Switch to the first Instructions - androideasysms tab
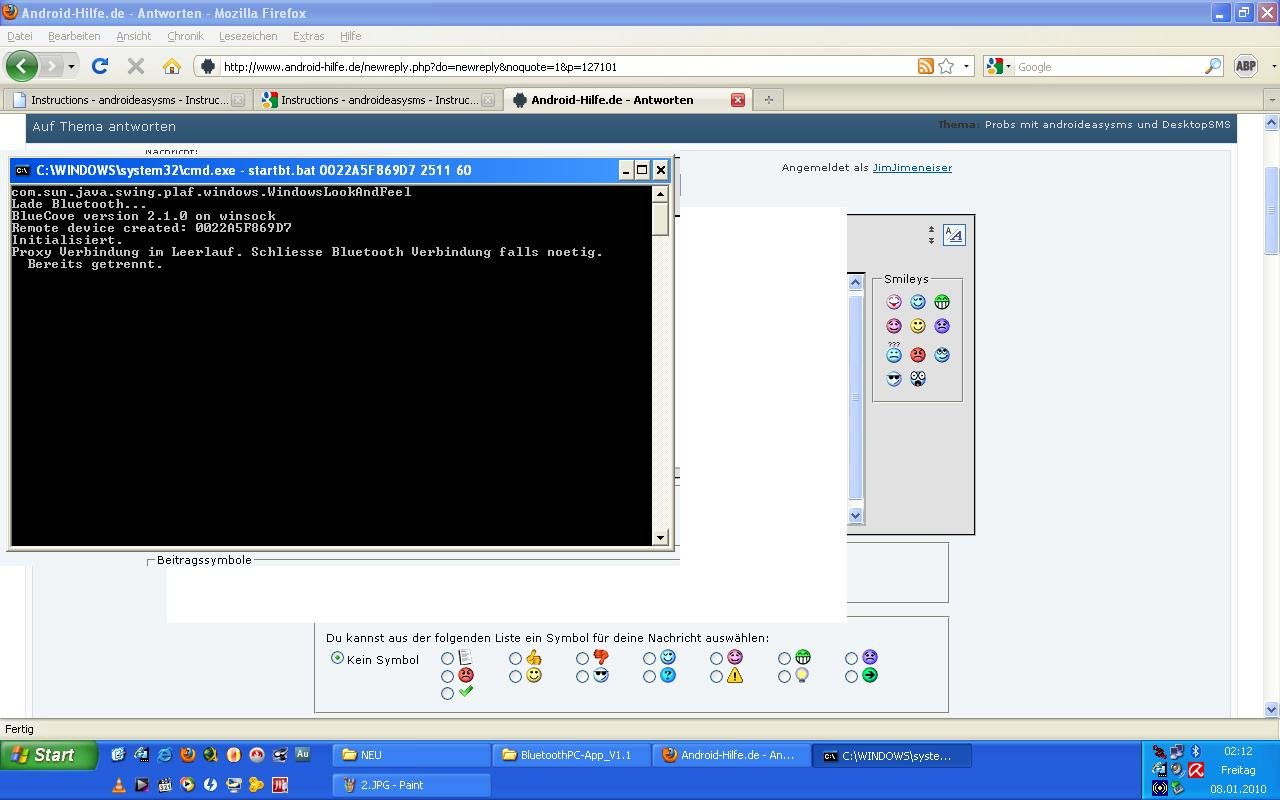 (127, 100)
